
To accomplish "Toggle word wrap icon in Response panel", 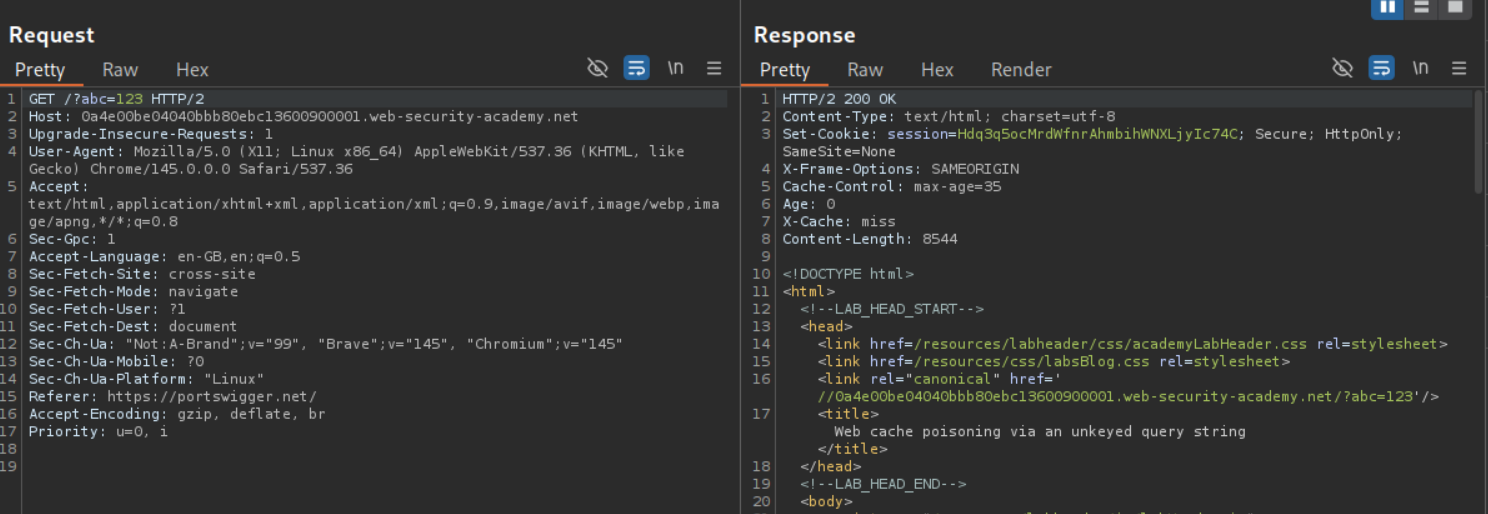I will [1381, 68].
